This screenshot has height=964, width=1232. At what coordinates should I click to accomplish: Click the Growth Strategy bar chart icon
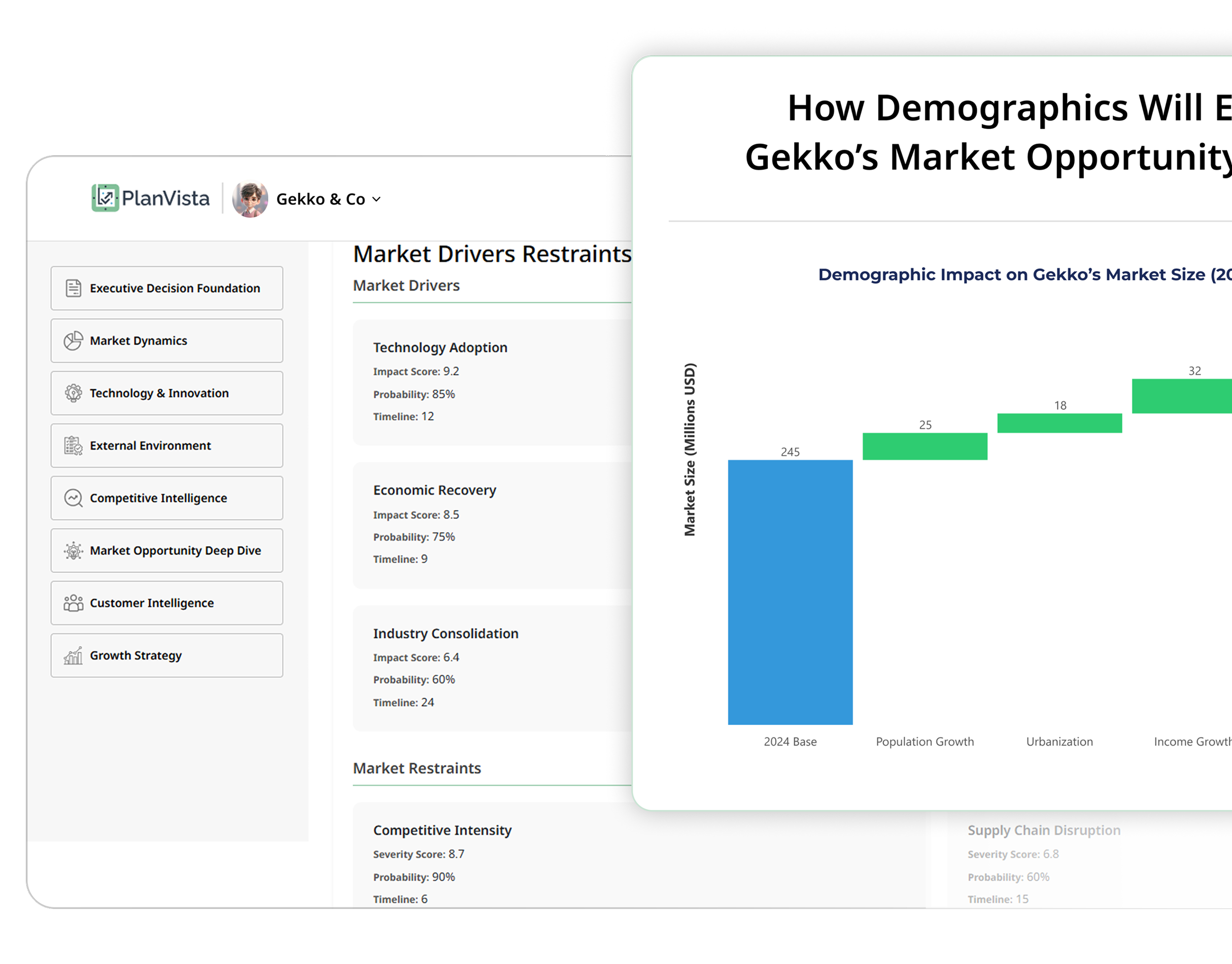tap(74, 656)
